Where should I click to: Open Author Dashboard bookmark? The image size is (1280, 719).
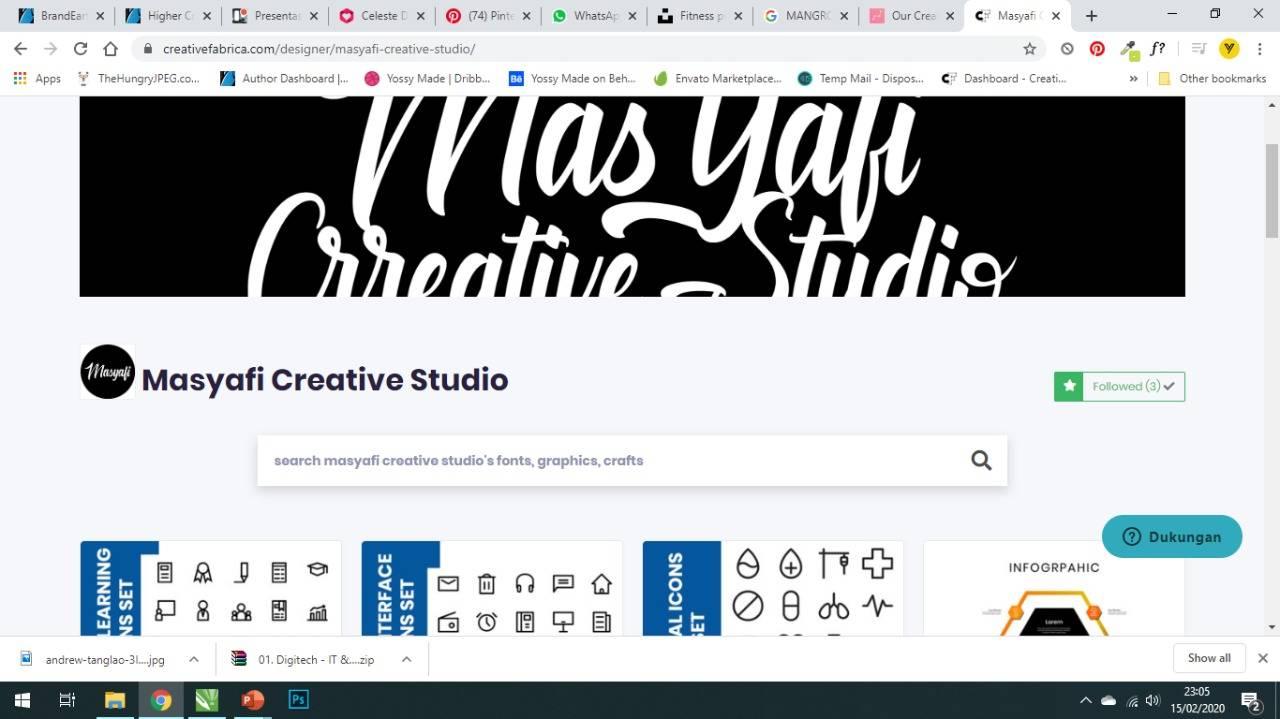283,78
